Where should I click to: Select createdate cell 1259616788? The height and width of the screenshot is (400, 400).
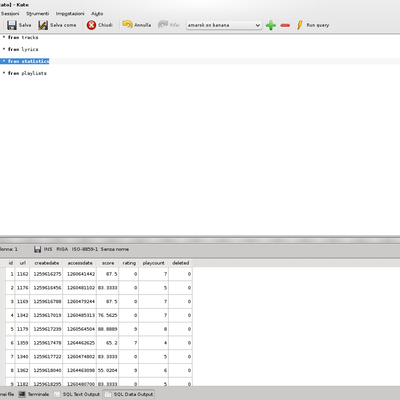46,302
